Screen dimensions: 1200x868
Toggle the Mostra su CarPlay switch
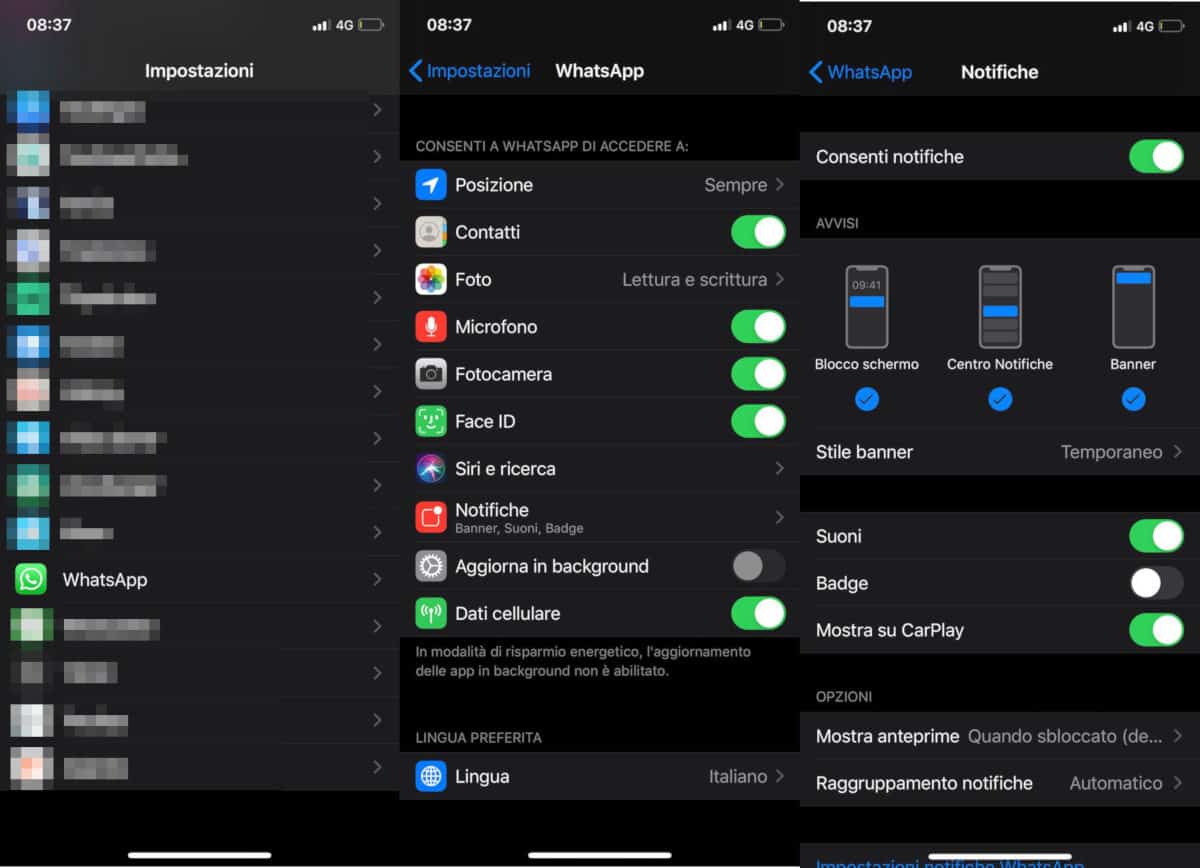coord(1156,630)
